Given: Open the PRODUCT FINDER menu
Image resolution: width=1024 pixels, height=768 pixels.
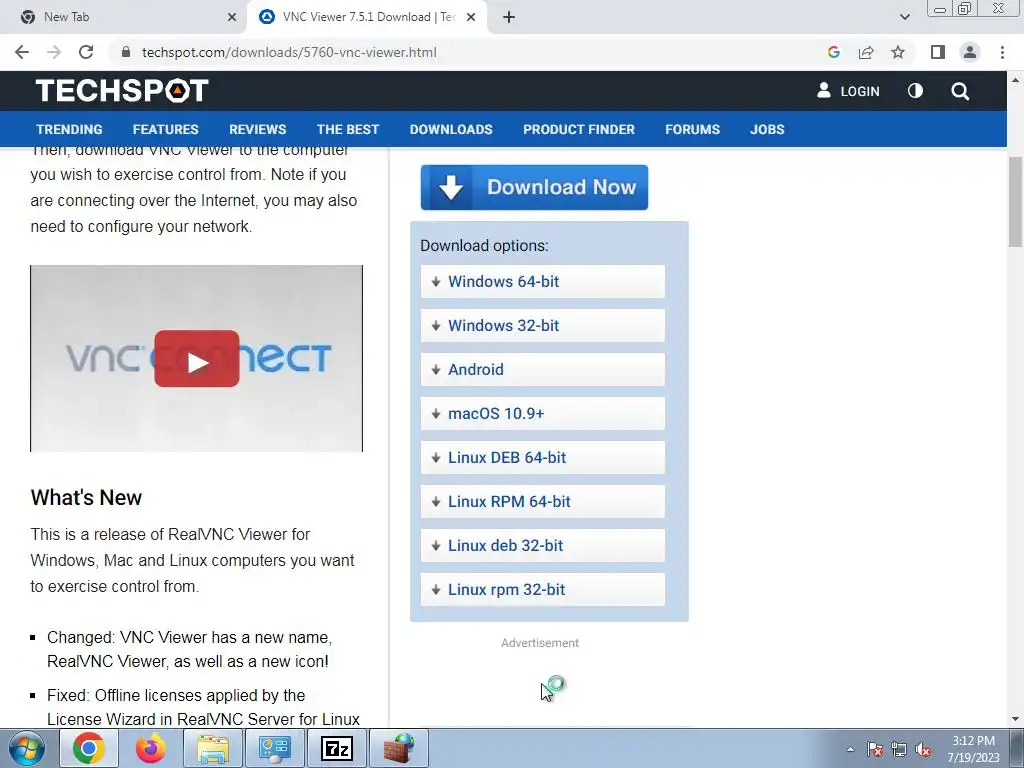Looking at the screenshot, I should pyautogui.click(x=579, y=129).
